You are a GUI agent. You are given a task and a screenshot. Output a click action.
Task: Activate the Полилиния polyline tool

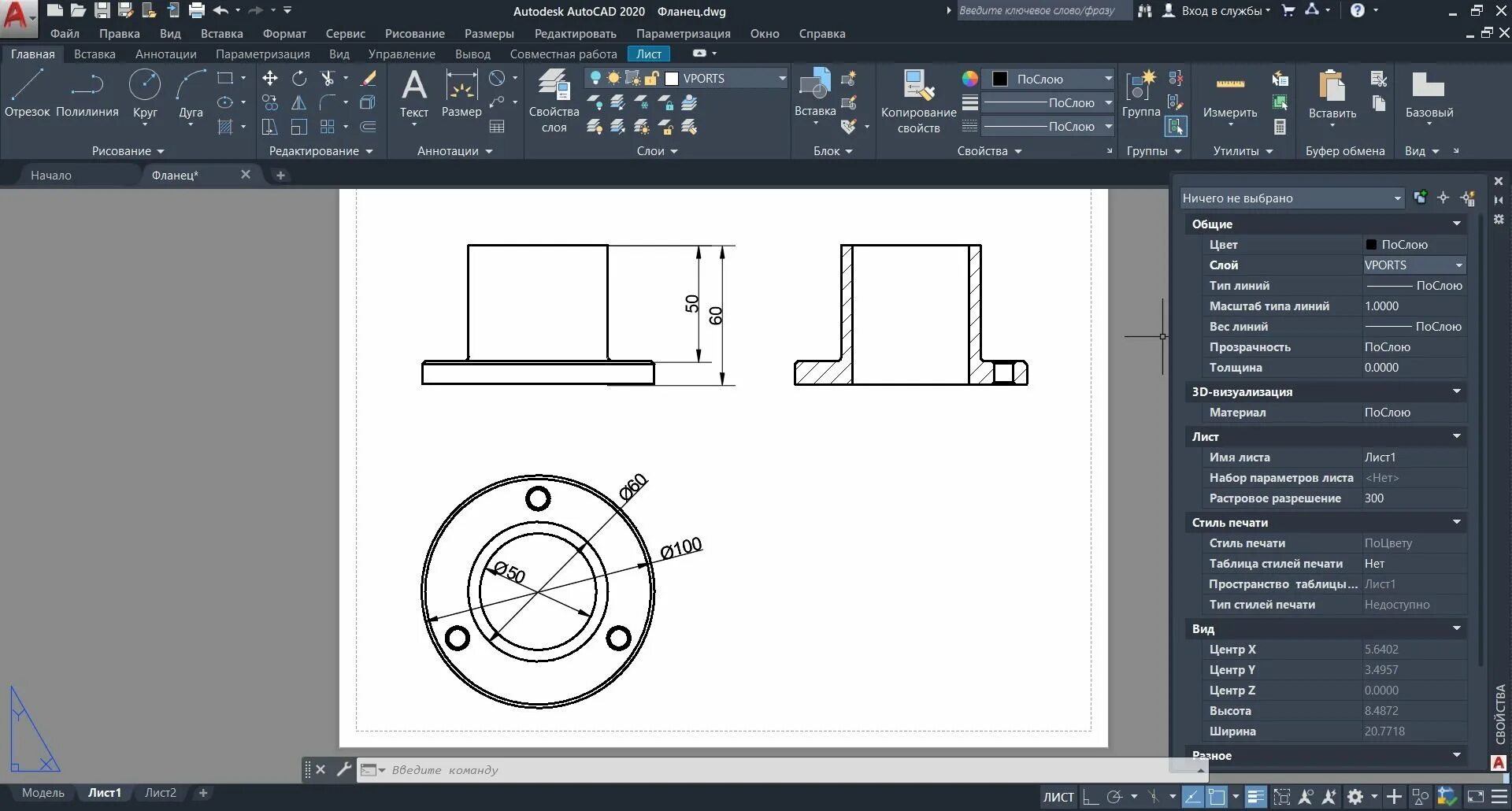tap(87, 94)
